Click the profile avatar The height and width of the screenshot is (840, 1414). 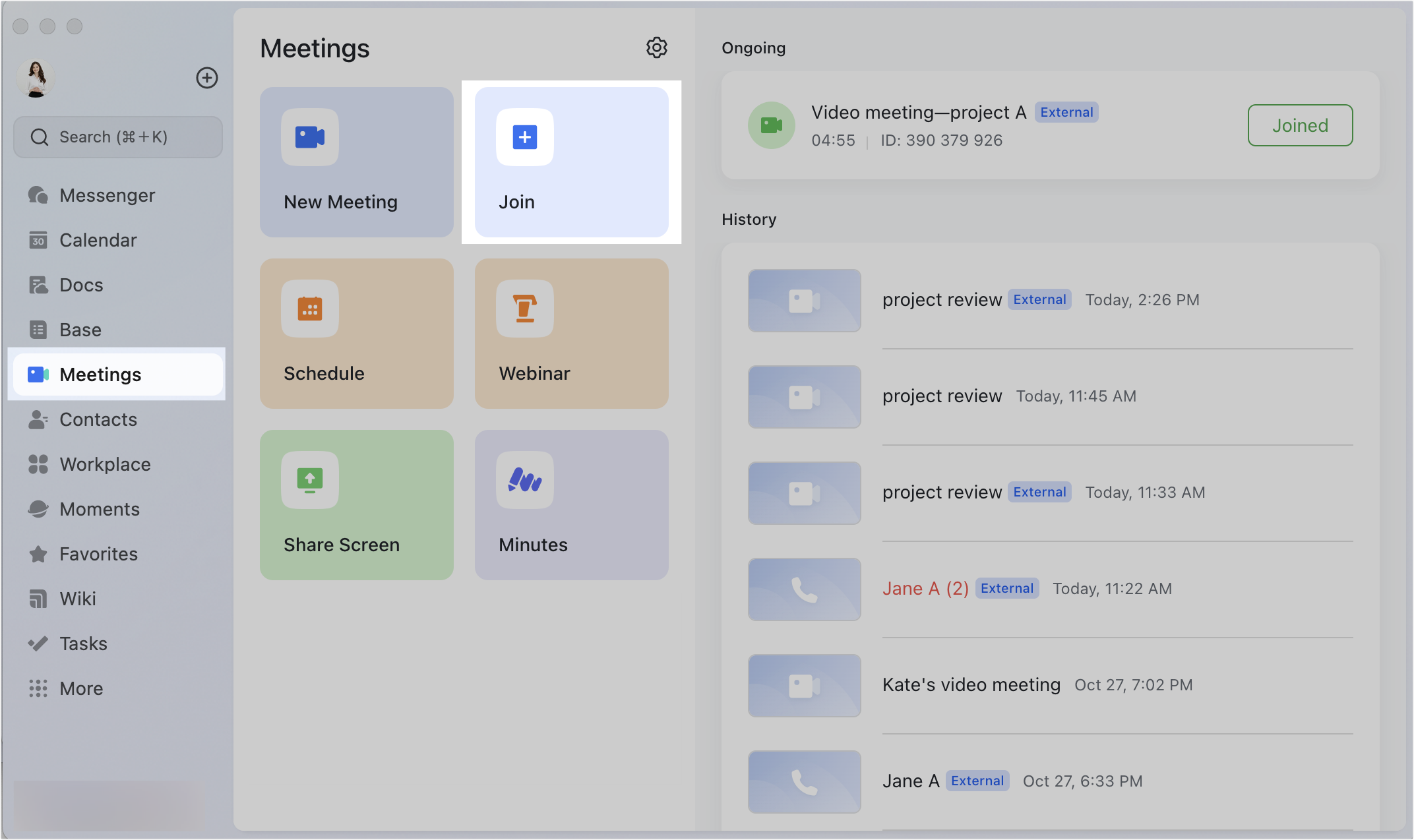pos(36,78)
